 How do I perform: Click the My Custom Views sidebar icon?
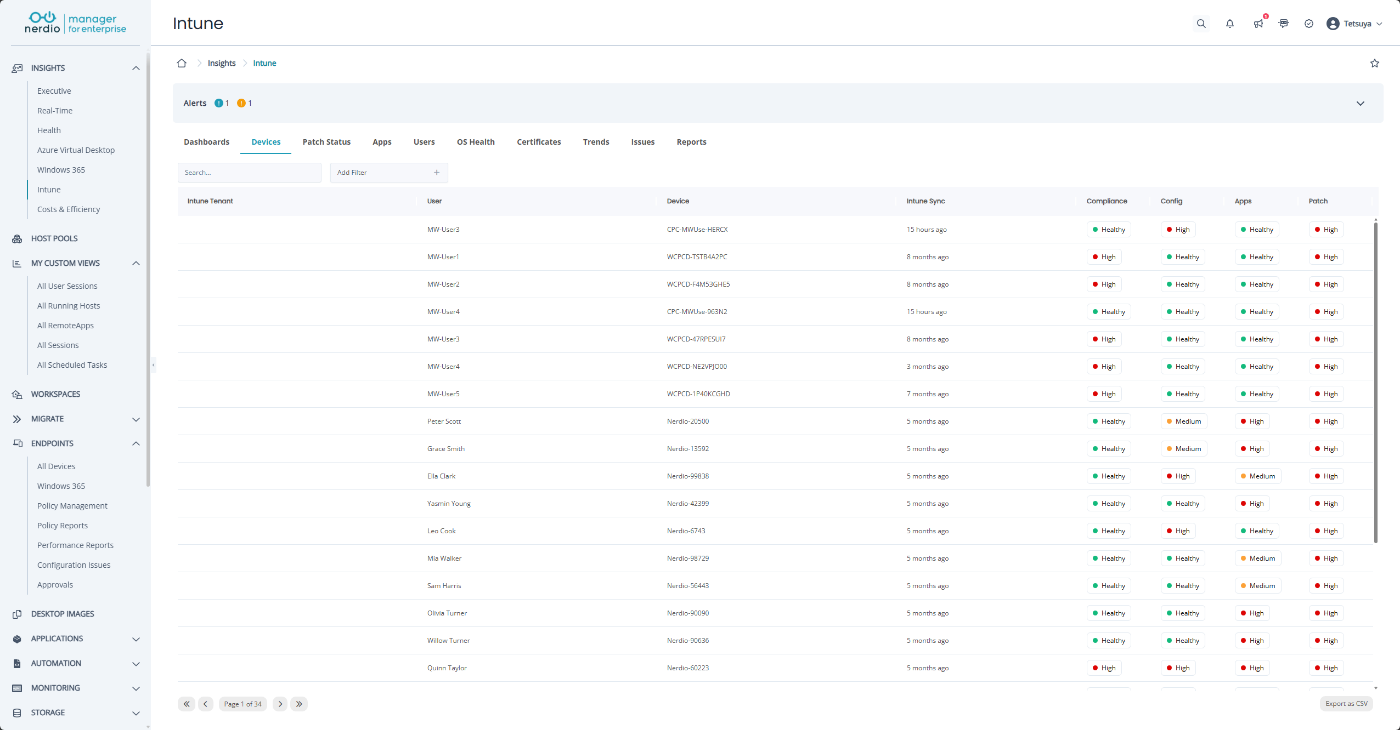pos(17,263)
